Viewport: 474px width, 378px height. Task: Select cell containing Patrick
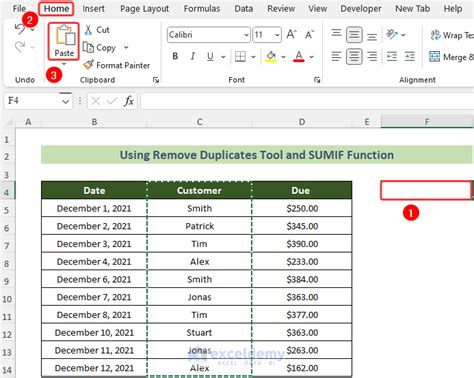(x=199, y=226)
